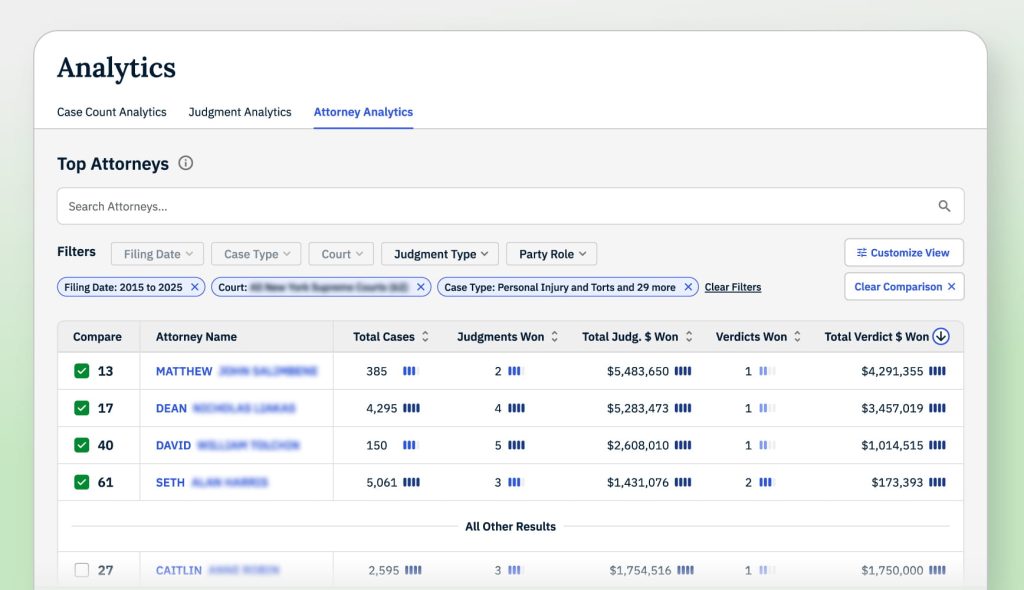Sort by Verdicts Won column arrows
This screenshot has width=1024, height=590.
tap(797, 337)
